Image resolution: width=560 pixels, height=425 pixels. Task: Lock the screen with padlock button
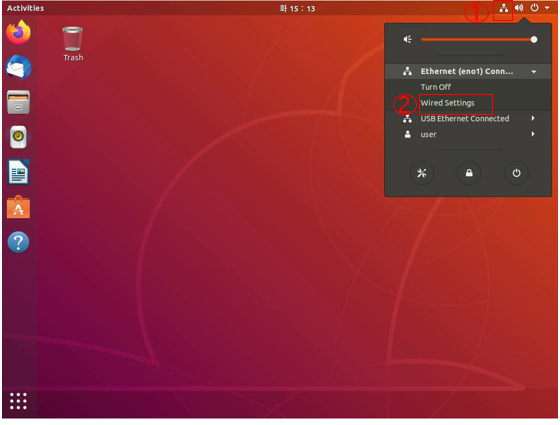(x=469, y=173)
